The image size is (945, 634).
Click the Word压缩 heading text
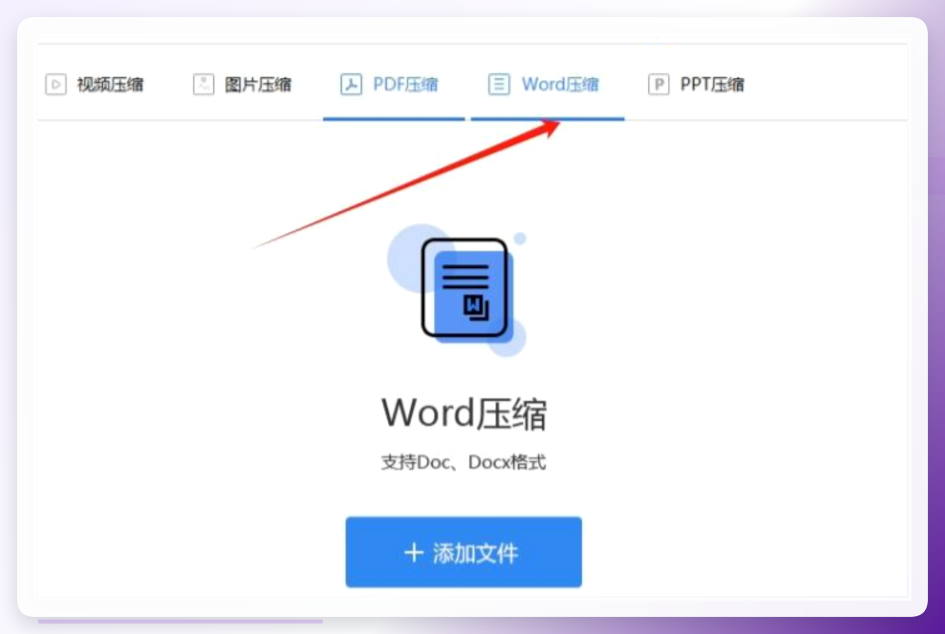[x=464, y=413]
